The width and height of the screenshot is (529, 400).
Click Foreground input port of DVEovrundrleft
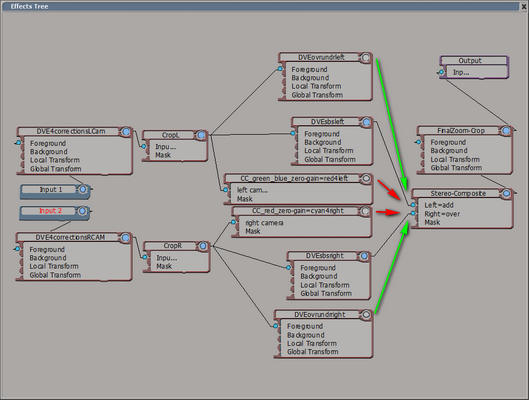click(x=280, y=69)
